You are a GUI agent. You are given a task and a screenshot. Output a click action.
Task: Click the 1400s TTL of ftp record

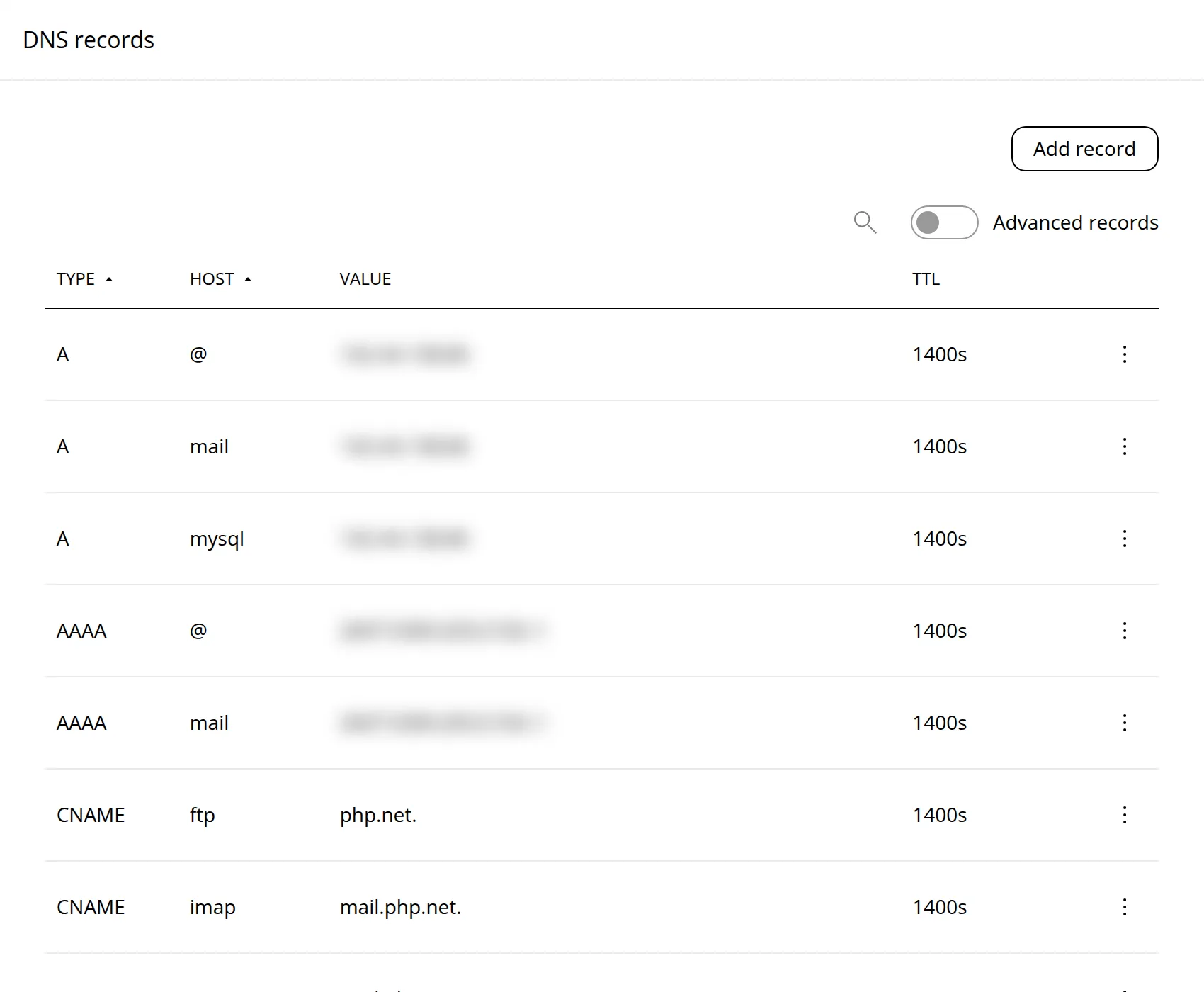coord(939,815)
